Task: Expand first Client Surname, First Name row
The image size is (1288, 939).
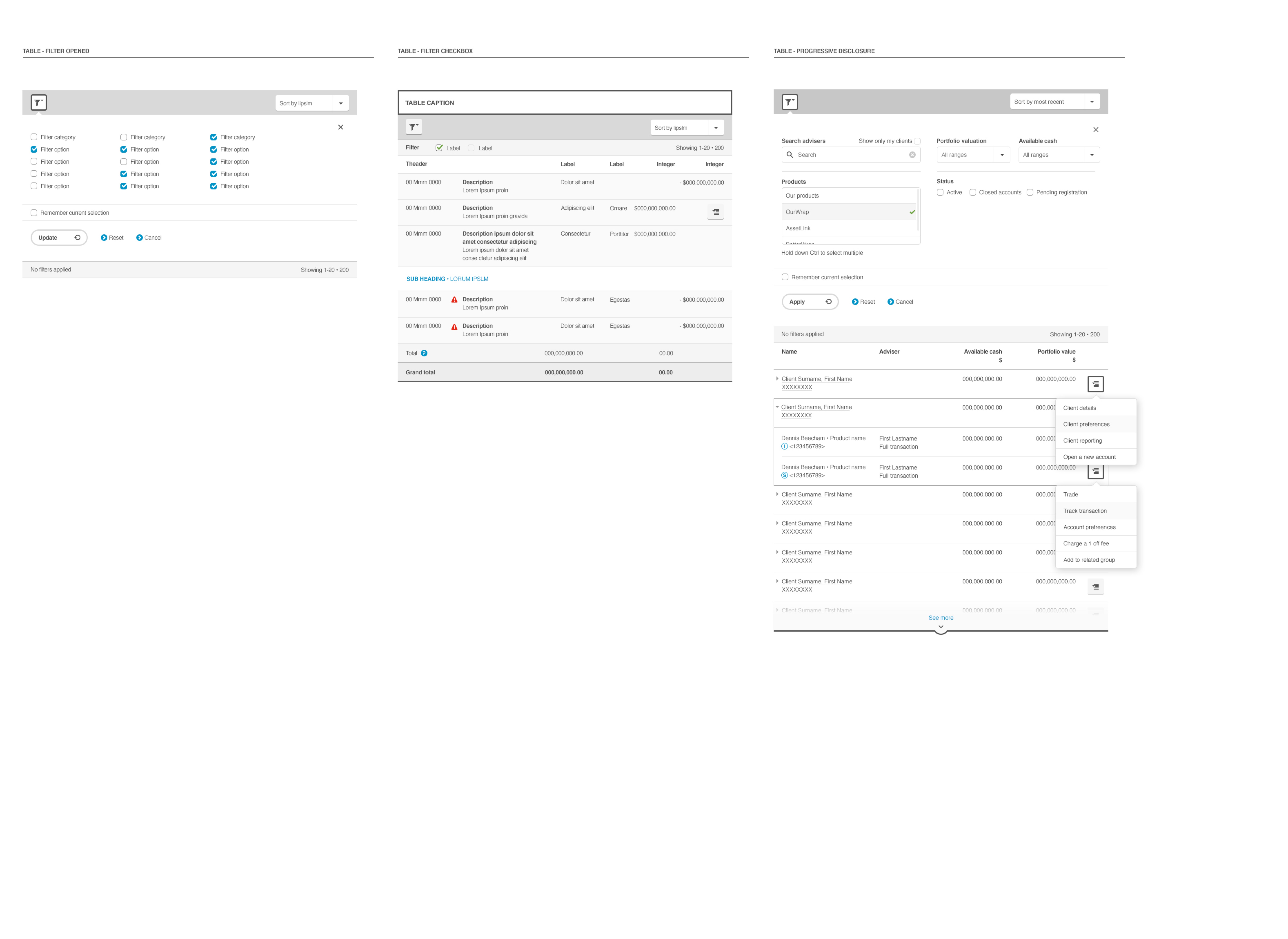Action: click(x=777, y=378)
